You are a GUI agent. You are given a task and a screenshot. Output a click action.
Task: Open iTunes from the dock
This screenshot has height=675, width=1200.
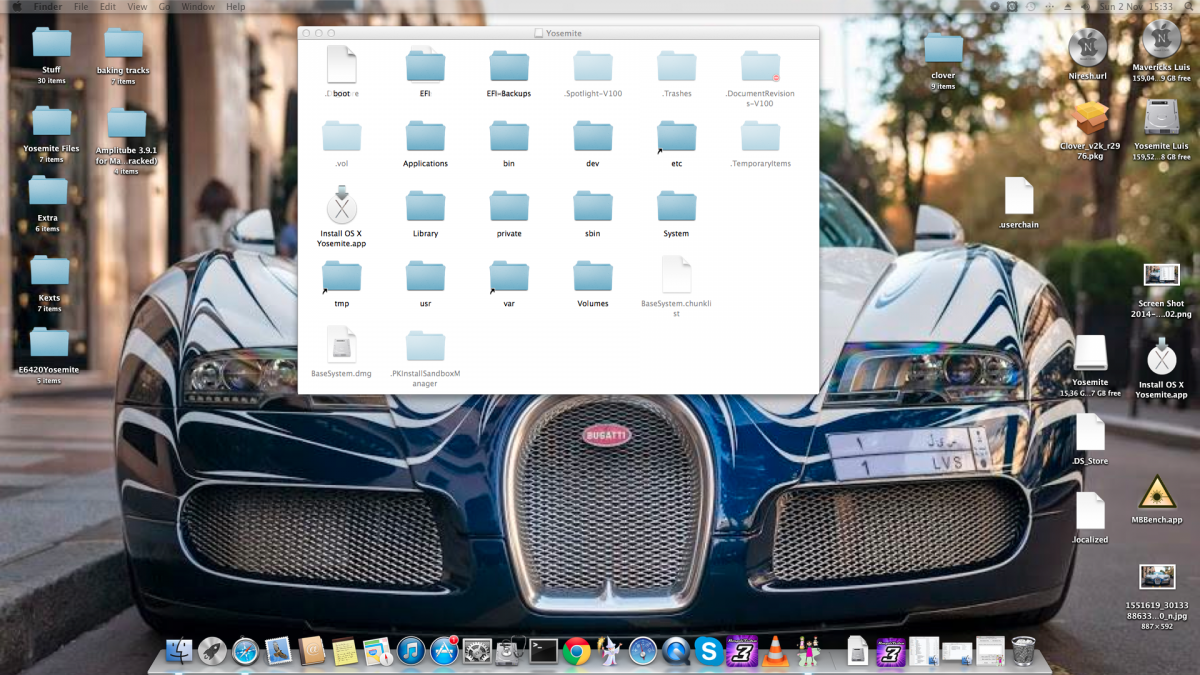click(411, 652)
